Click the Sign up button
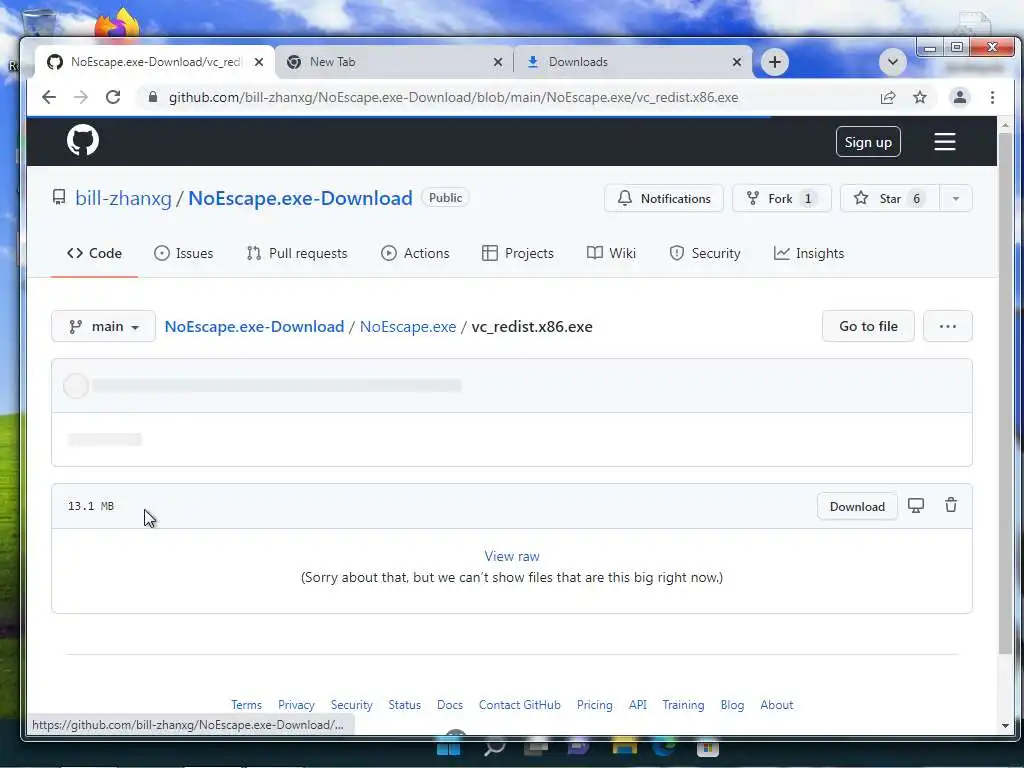The height and width of the screenshot is (768, 1024). (x=868, y=142)
